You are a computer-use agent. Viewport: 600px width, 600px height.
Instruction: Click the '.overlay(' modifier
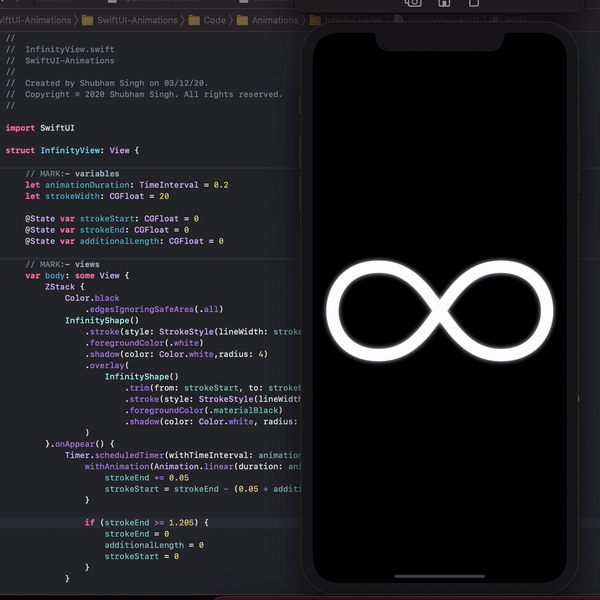click(107, 365)
